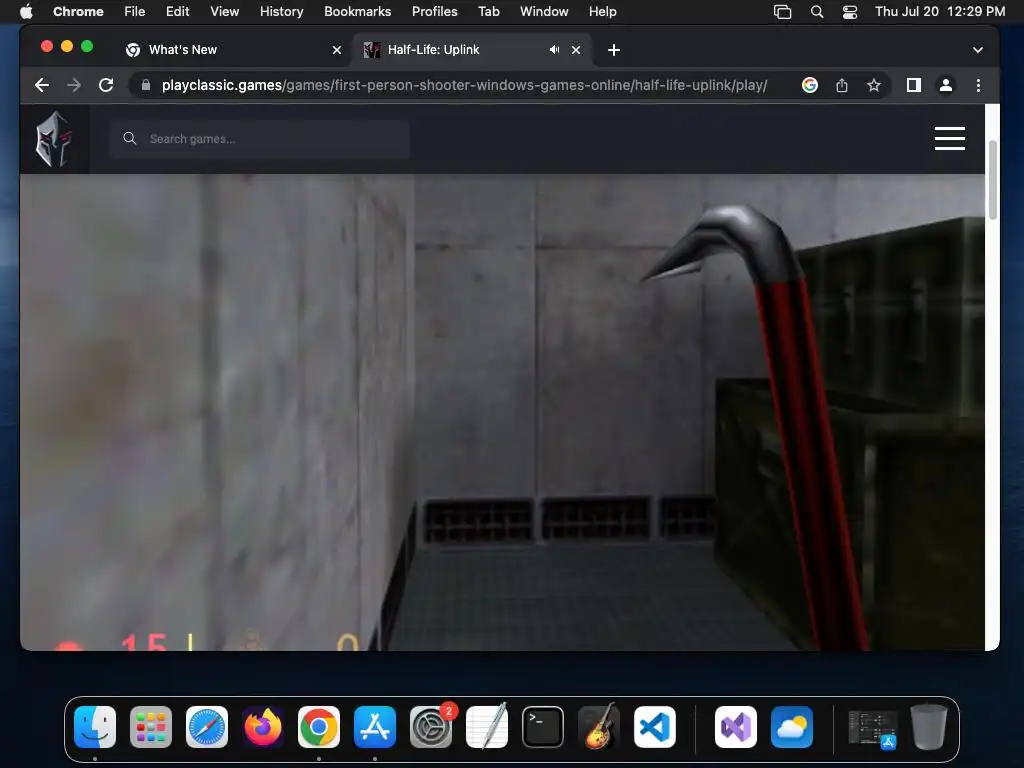This screenshot has height=768, width=1024.
Task: Open the Trash from the Dock
Action: pos(929,727)
